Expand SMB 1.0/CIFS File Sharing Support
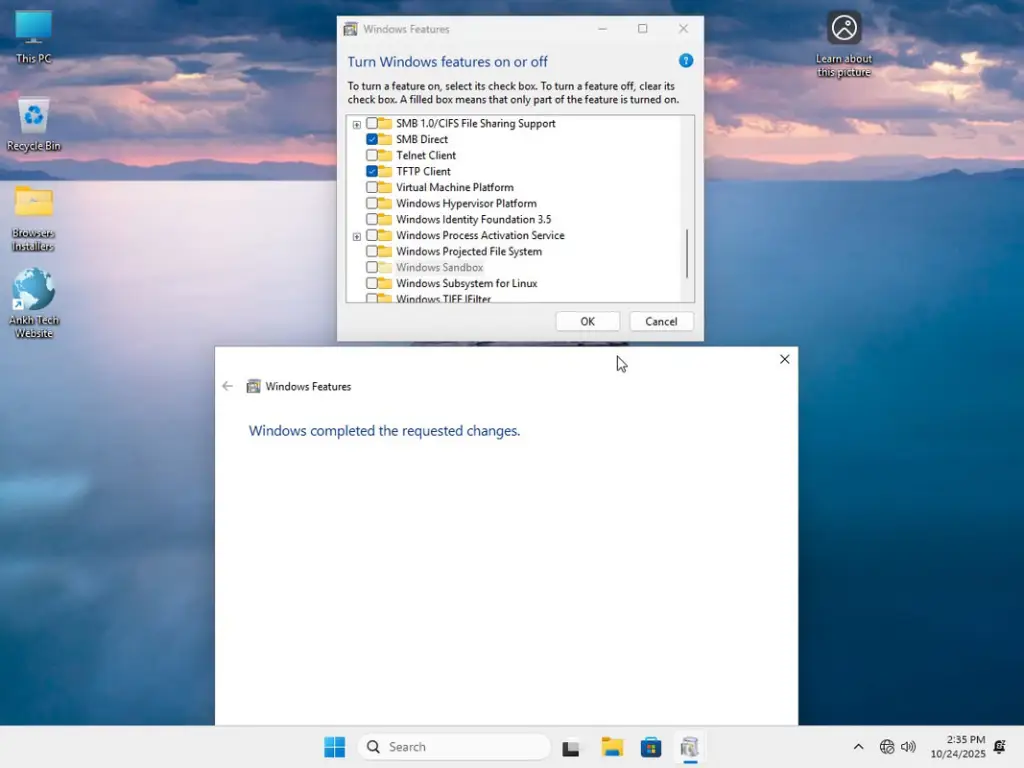 pyautogui.click(x=357, y=123)
